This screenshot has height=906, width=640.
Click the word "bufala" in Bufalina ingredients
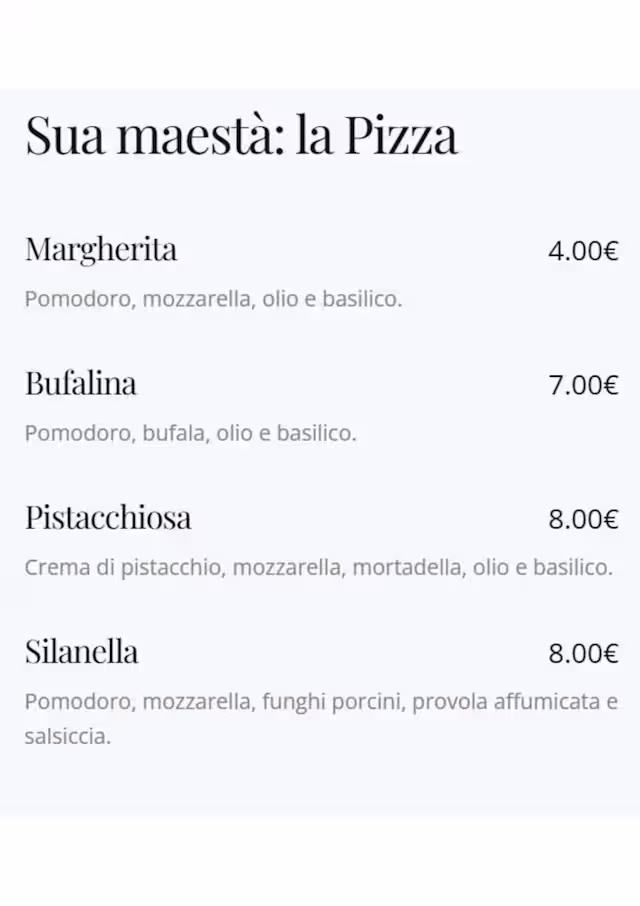[x=174, y=433]
